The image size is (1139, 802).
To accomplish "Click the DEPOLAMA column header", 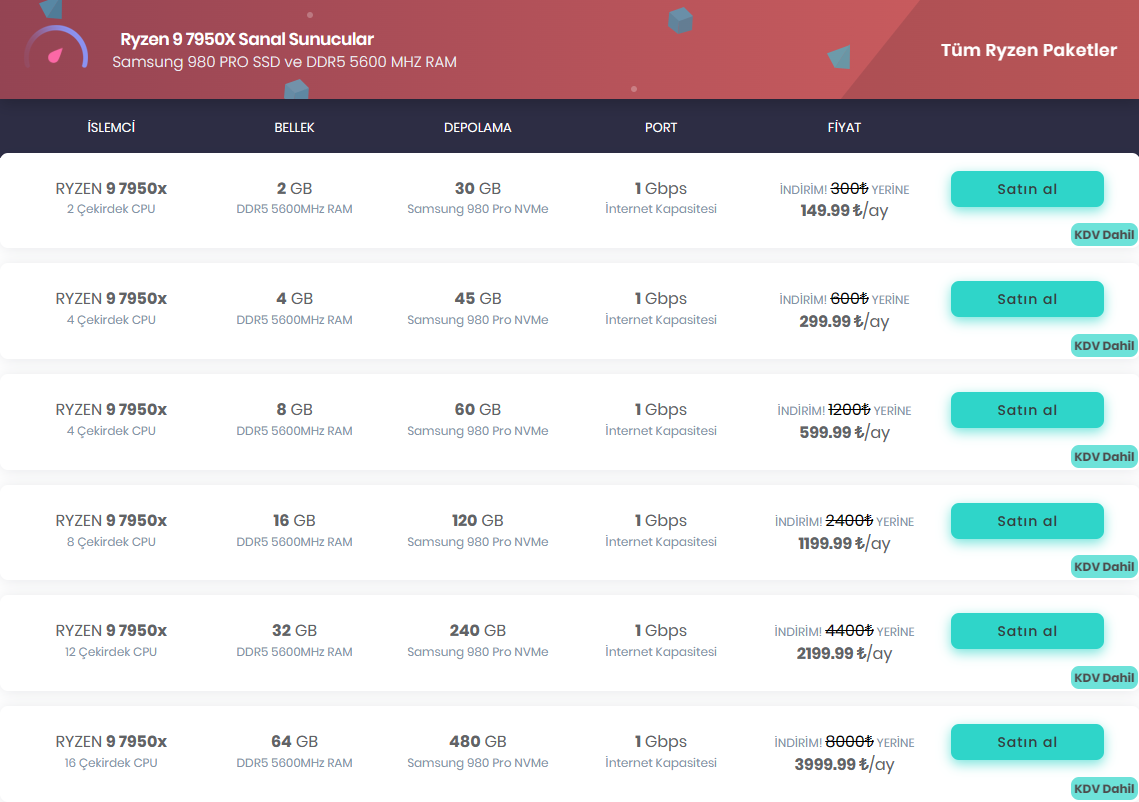I will pyautogui.click(x=477, y=128).
